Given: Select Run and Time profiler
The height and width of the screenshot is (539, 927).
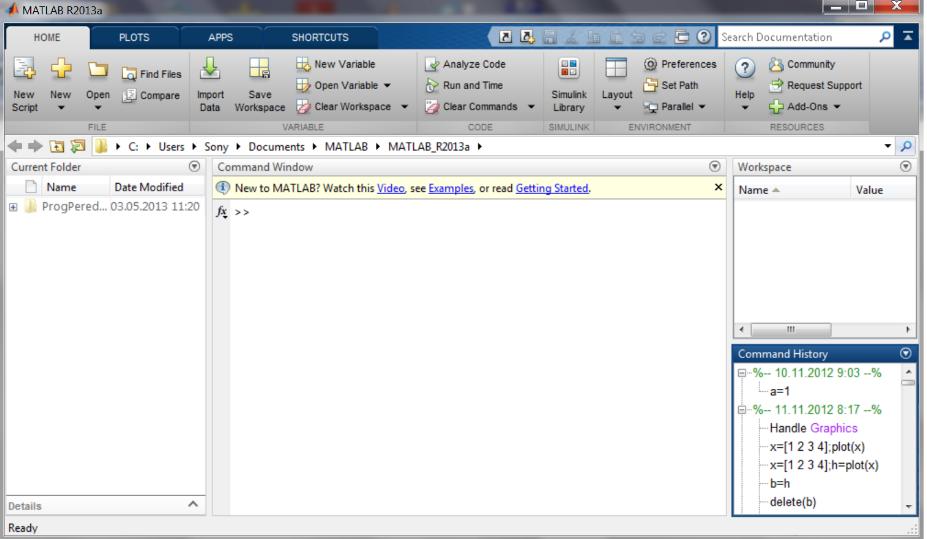Looking at the screenshot, I should point(464,85).
